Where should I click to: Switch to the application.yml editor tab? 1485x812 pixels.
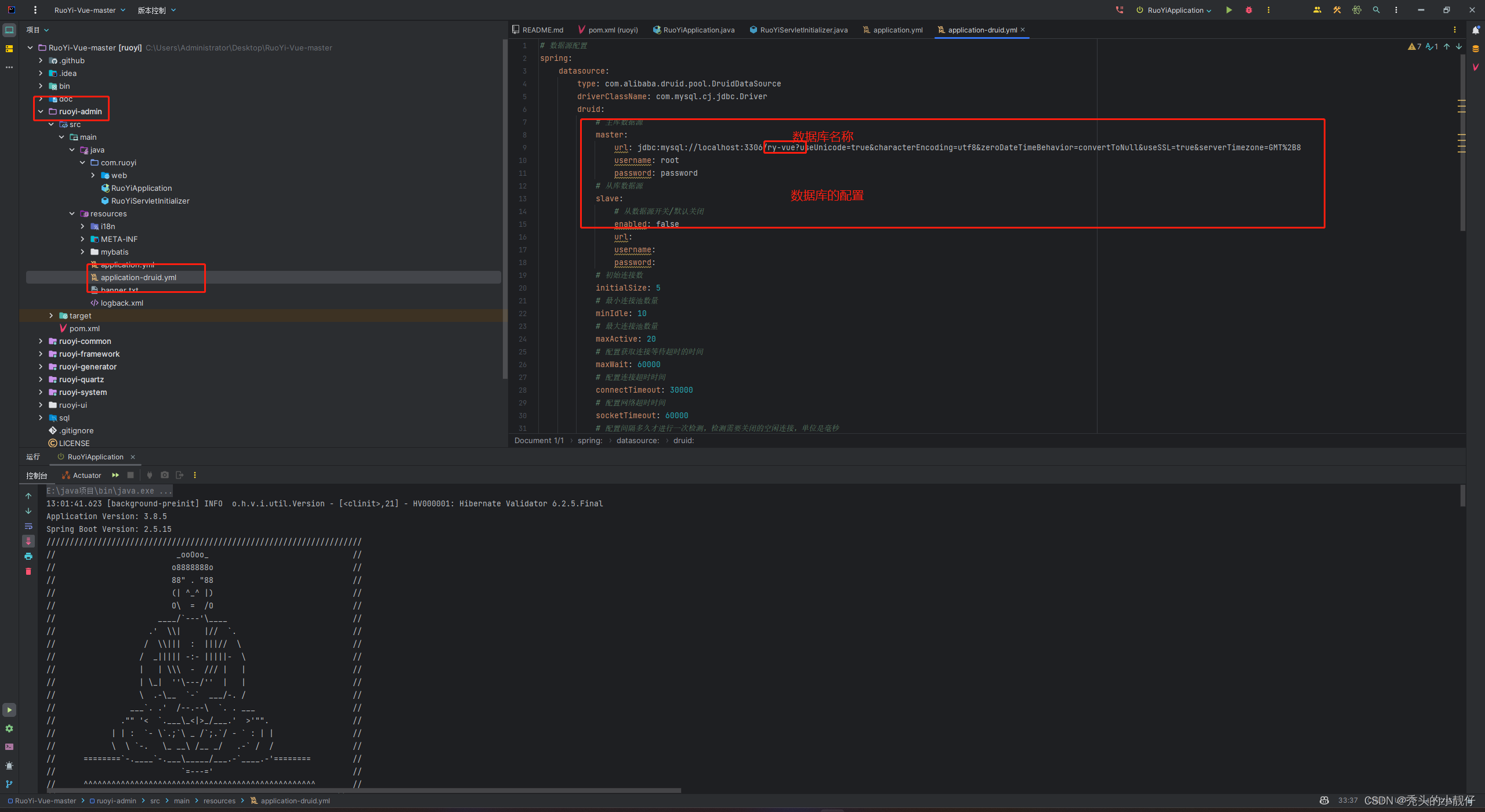[897, 30]
